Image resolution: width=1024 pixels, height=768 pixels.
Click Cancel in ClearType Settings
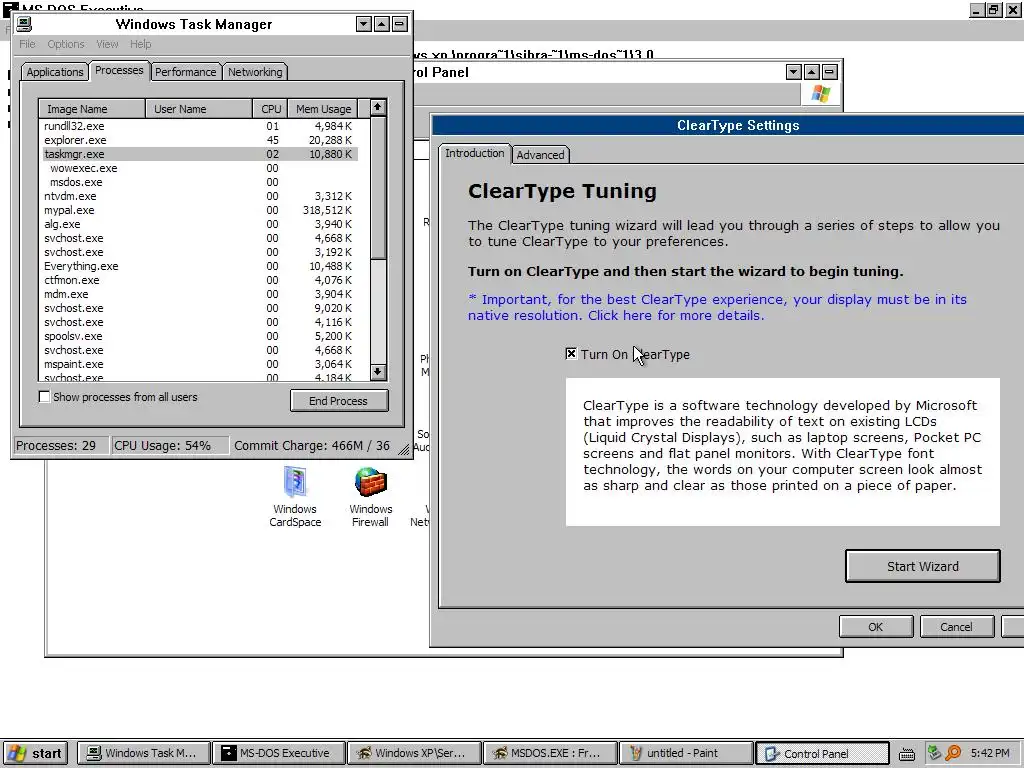tap(956, 626)
